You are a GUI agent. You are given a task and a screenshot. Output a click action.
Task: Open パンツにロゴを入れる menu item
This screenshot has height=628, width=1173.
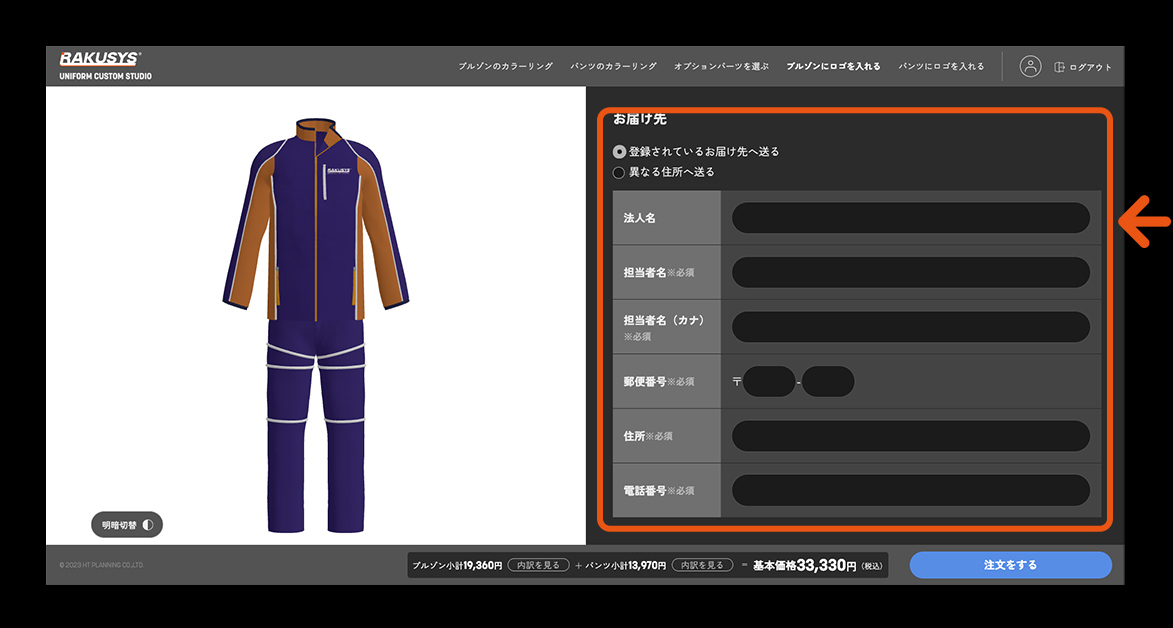click(941, 66)
